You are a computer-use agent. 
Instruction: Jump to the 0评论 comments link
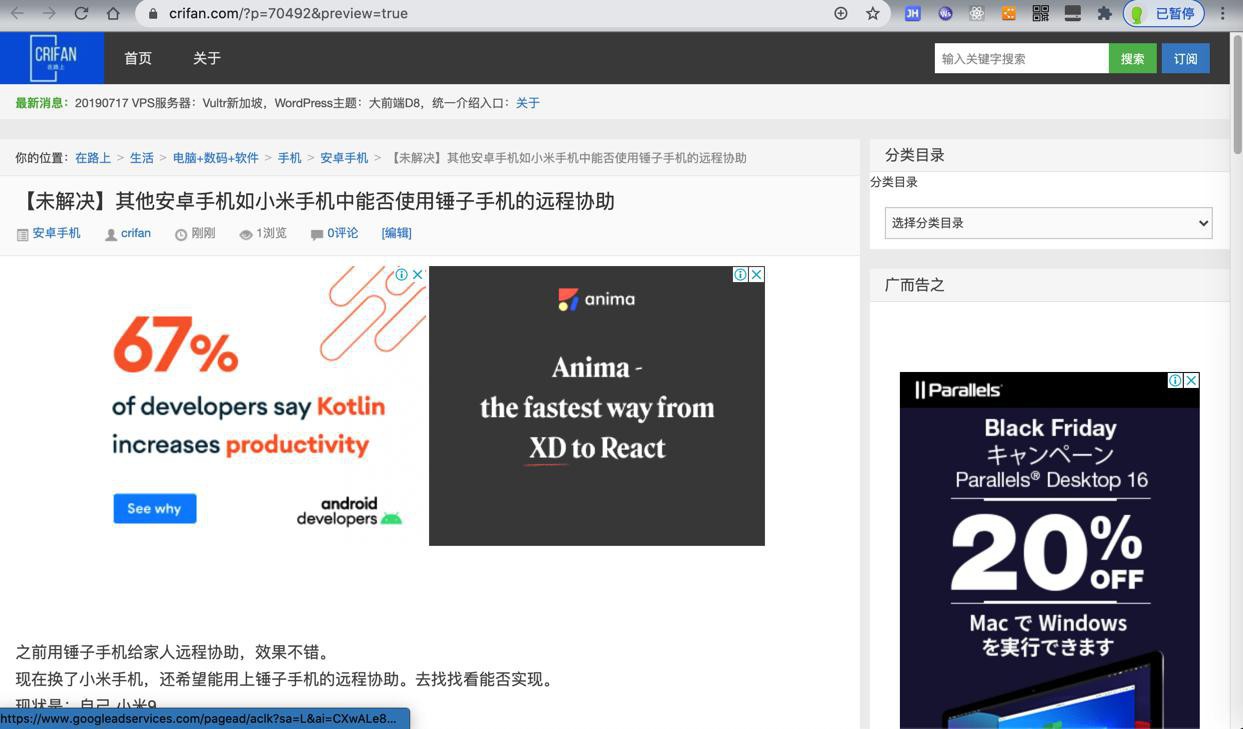click(x=342, y=233)
